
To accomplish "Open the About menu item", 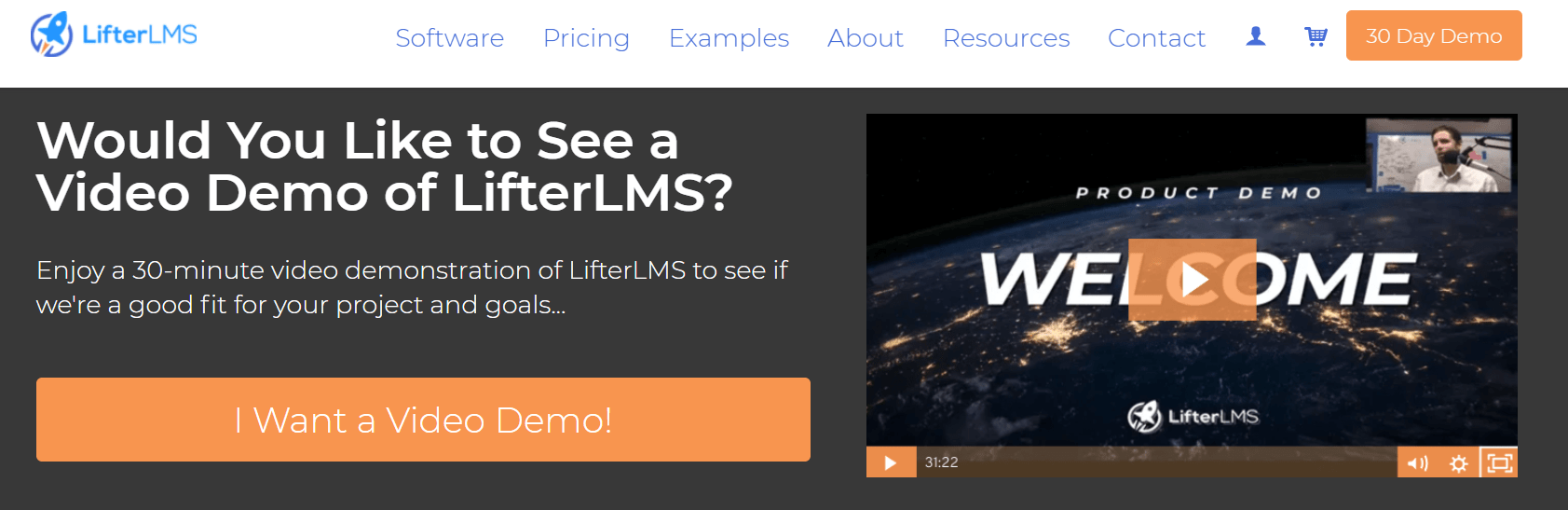I will pos(866,38).
